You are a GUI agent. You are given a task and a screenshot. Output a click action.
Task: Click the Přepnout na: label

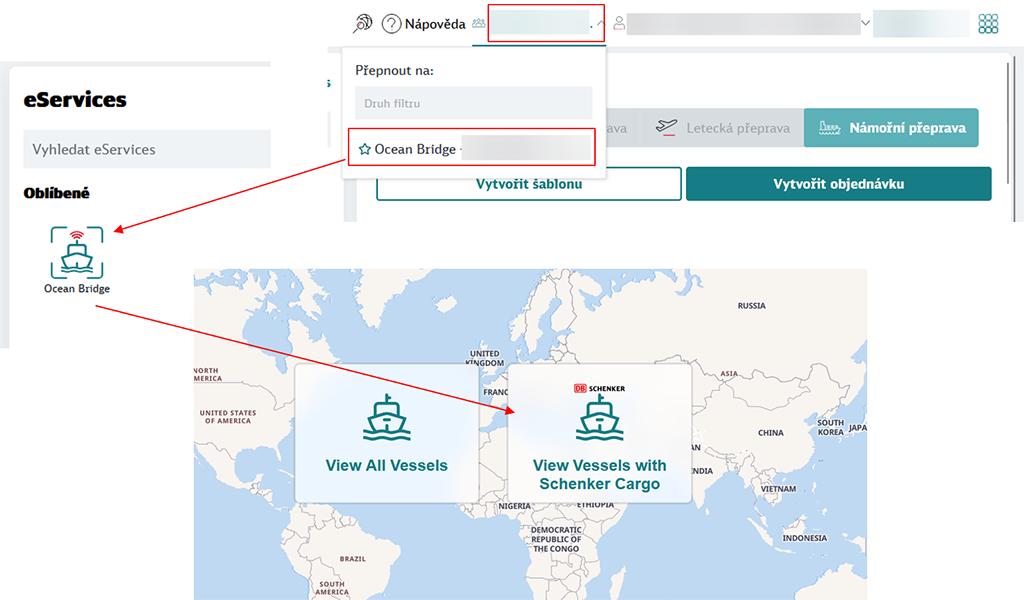[x=394, y=71]
